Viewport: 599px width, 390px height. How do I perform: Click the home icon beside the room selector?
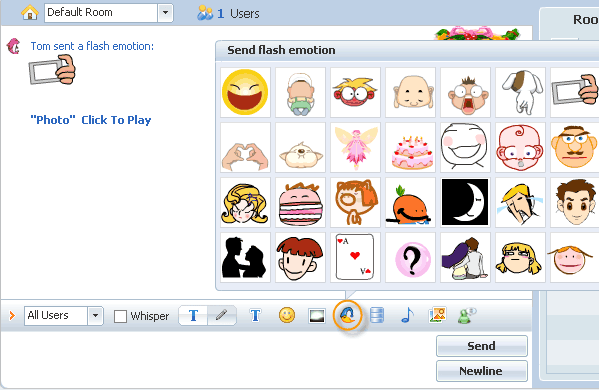tap(29, 13)
